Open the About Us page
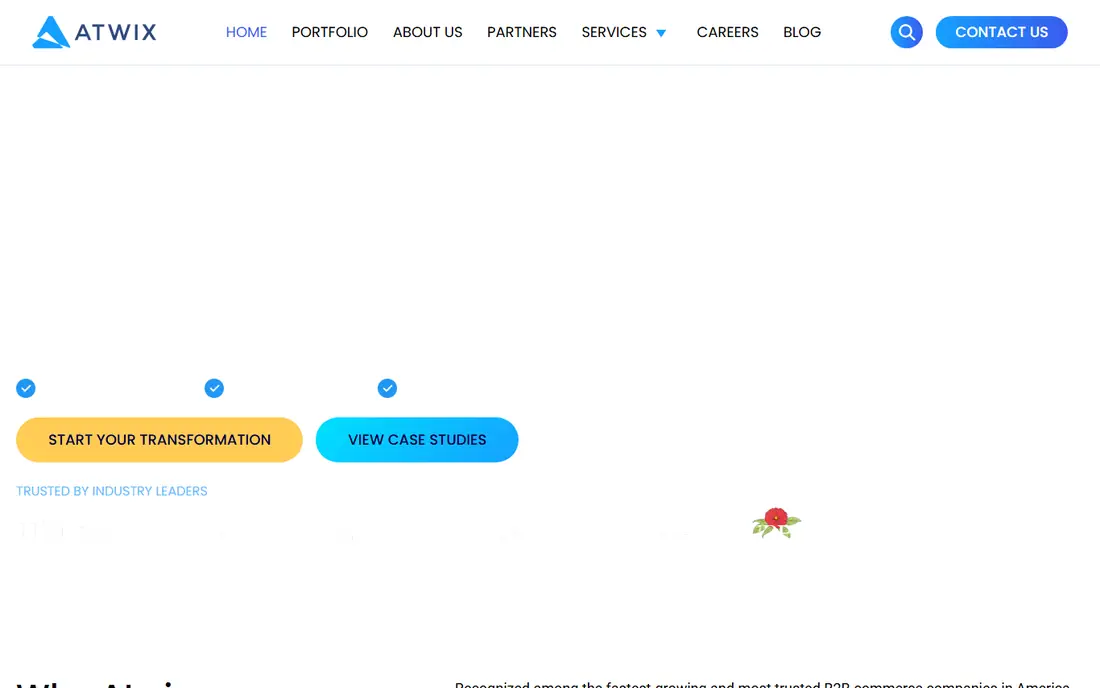1100x688 pixels. pos(427,32)
